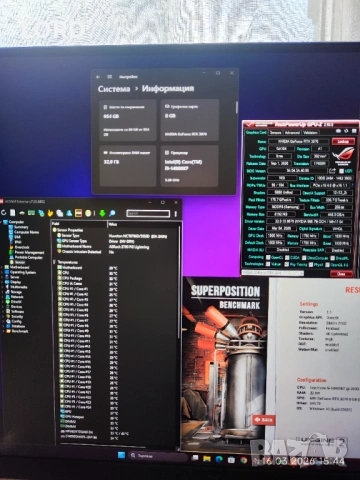
Task: Click the Close button in GPU-Z
Action: tap(341, 274)
